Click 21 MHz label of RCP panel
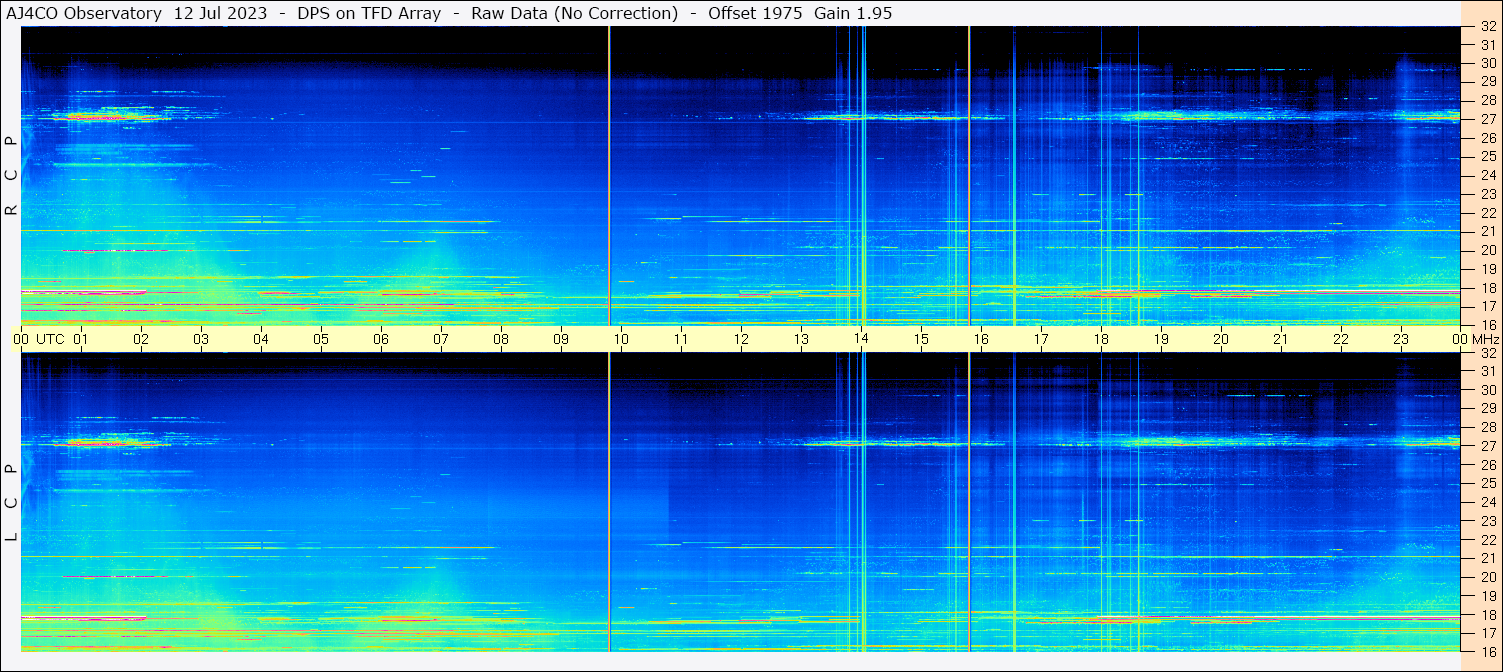The height and width of the screenshot is (672, 1503). coord(1488,231)
